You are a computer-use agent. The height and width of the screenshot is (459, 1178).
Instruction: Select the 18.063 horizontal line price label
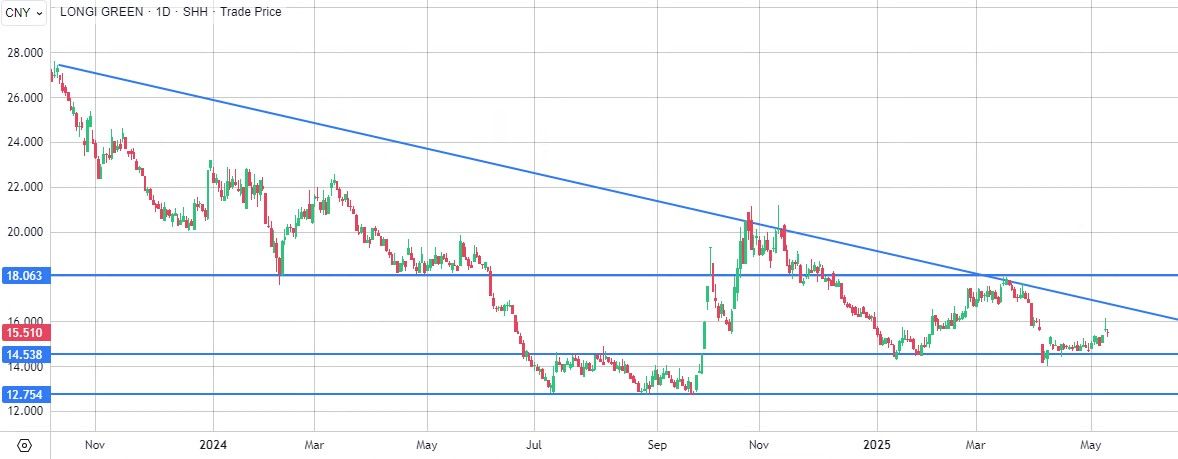click(x=24, y=275)
